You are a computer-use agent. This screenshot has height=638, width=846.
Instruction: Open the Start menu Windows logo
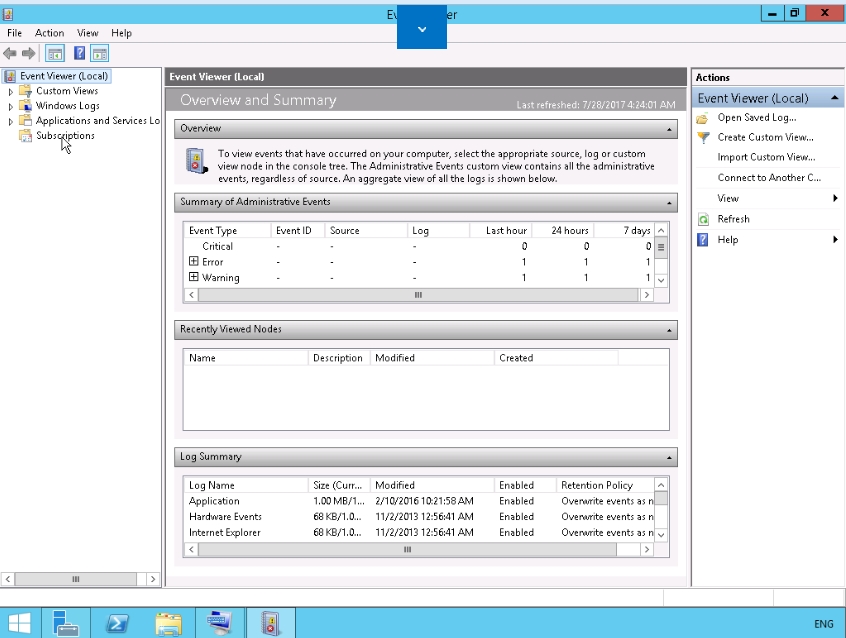tap(20, 623)
